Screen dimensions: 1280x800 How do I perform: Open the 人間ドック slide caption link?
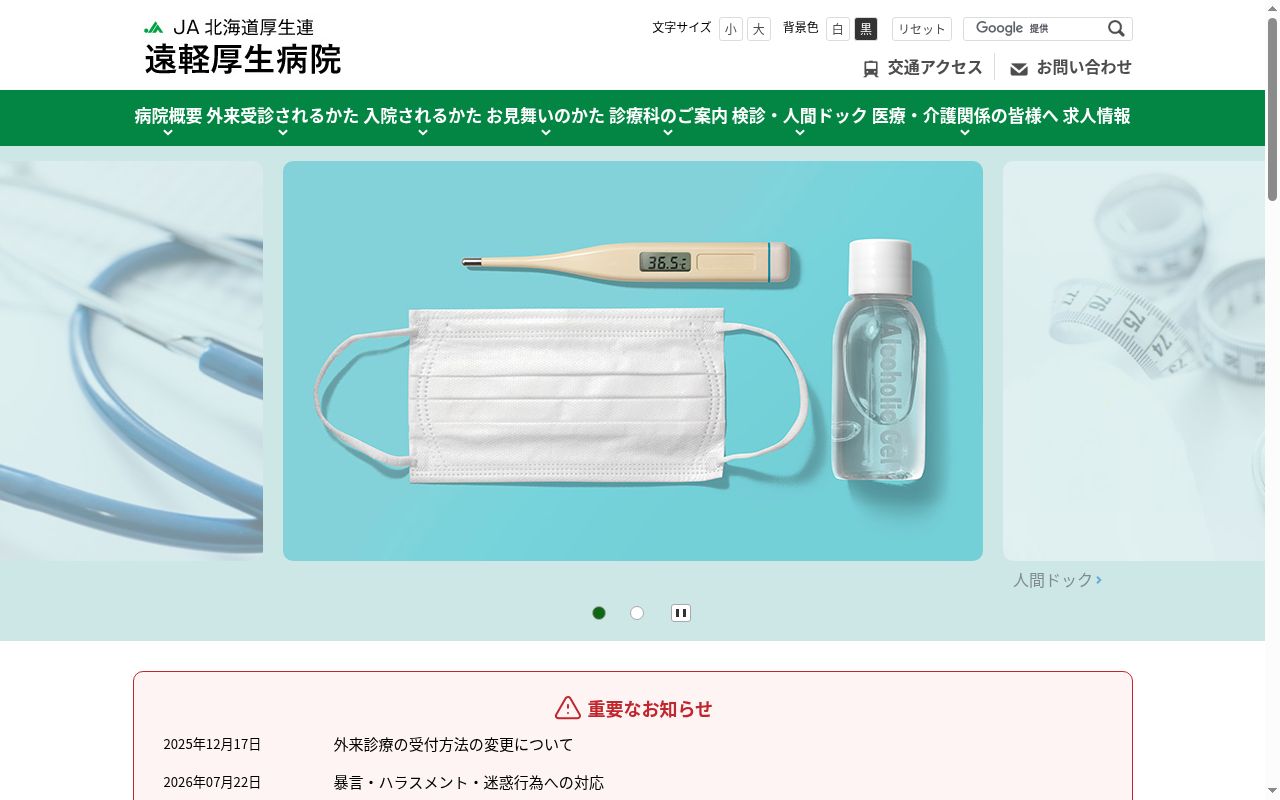[1057, 580]
